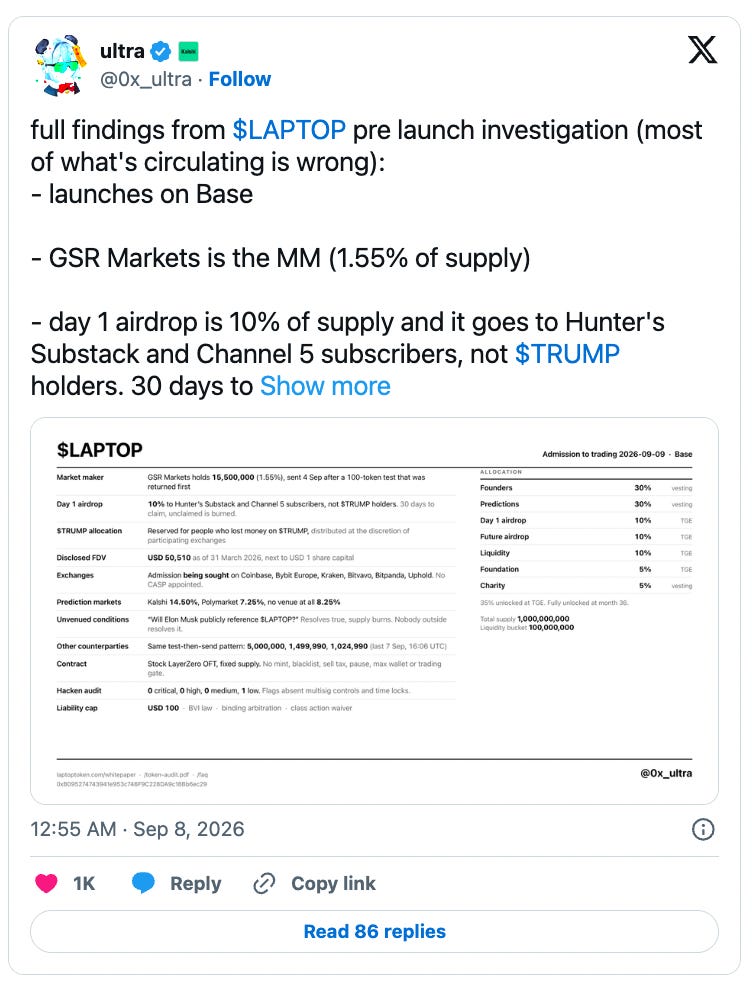Open the $TRUMP cashtag link
Screen dimensions: 752x986
pos(567,354)
